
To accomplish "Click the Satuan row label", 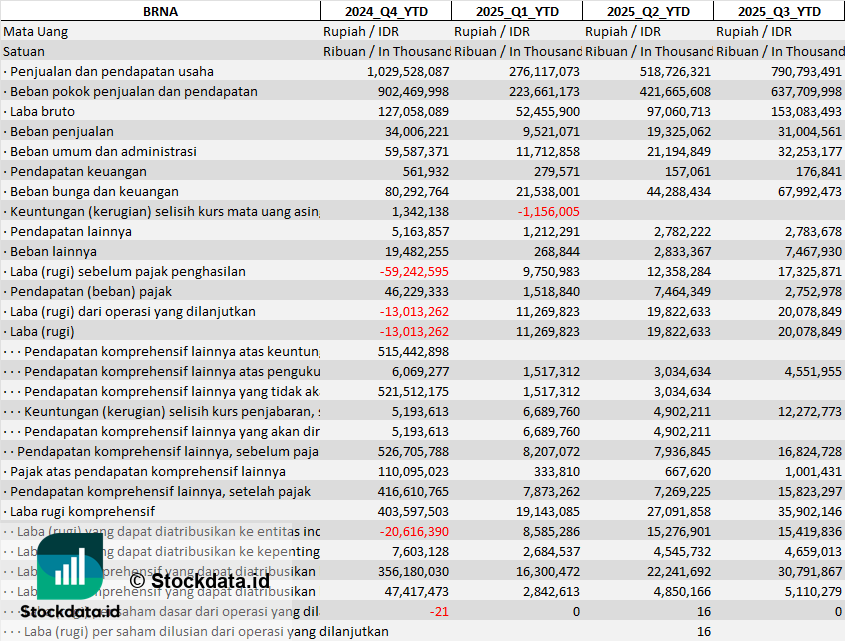I will [24, 52].
